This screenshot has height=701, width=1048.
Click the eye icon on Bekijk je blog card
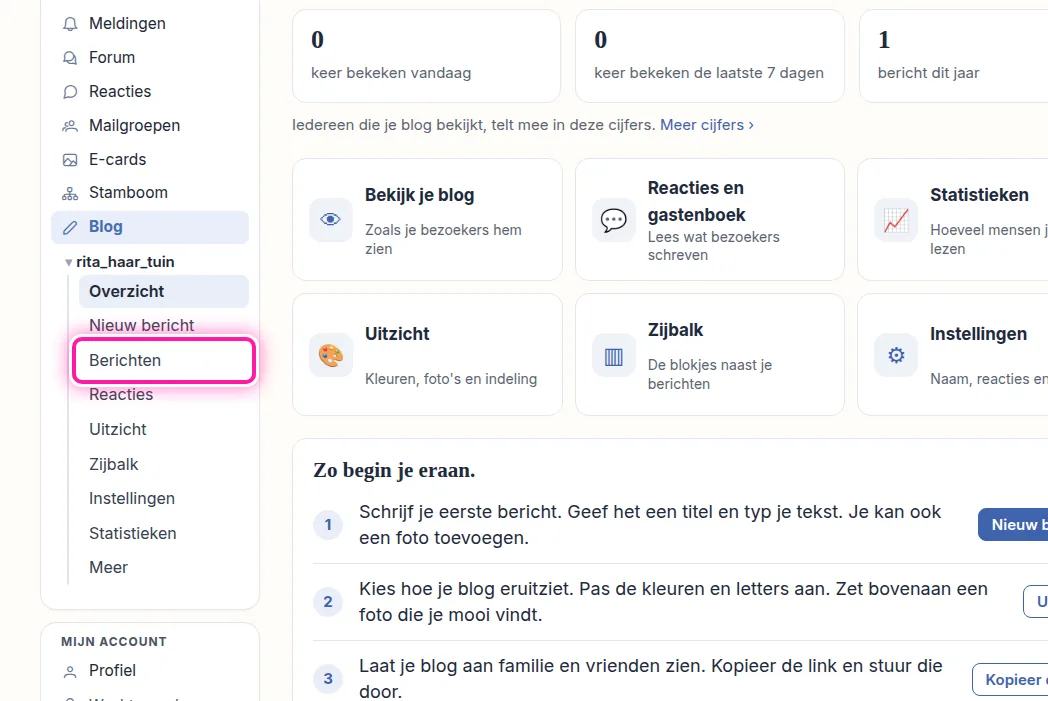pyautogui.click(x=331, y=219)
